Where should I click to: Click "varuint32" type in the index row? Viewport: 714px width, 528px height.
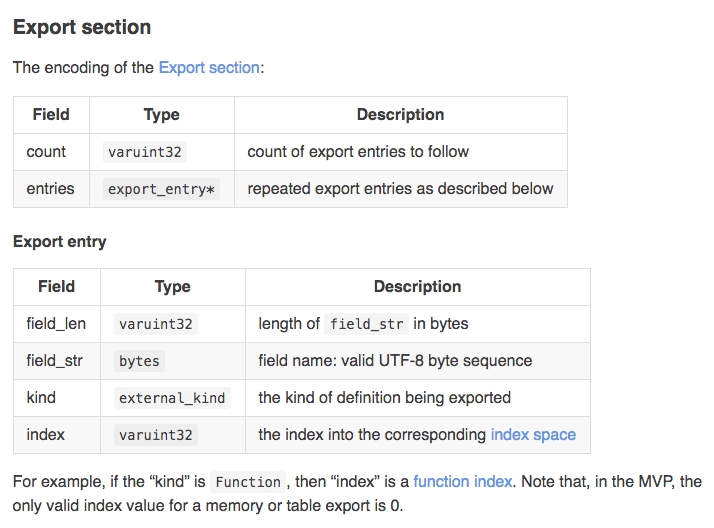click(157, 435)
